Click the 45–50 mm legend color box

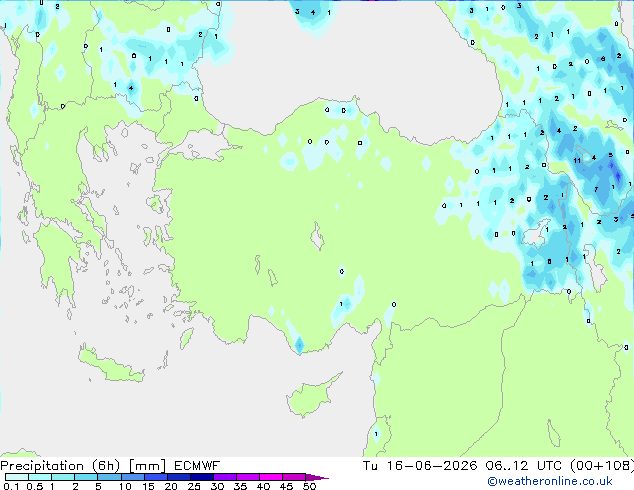(294, 477)
